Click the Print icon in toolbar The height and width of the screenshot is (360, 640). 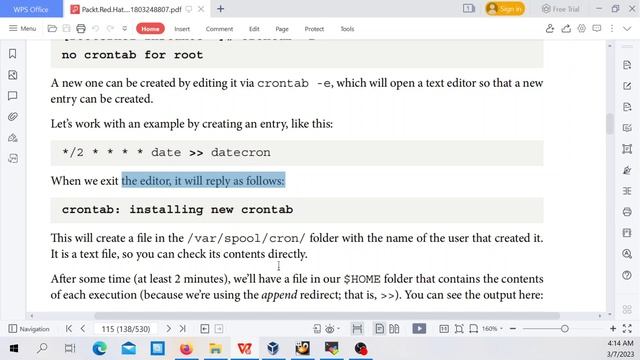pyautogui.click(x=81, y=29)
